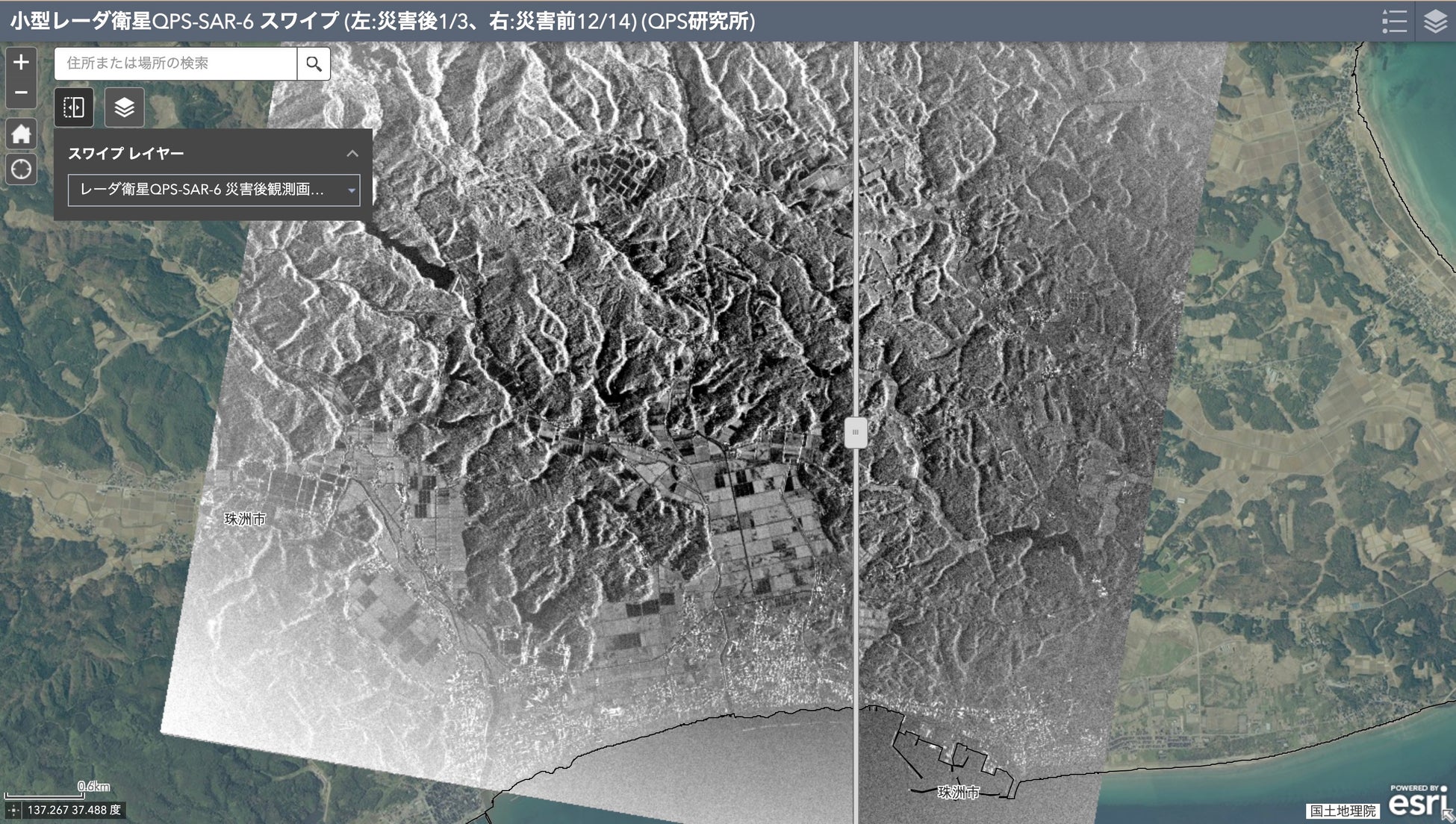Zoom in with the plus button
Viewport: 1456px width, 824px height.
(21, 62)
